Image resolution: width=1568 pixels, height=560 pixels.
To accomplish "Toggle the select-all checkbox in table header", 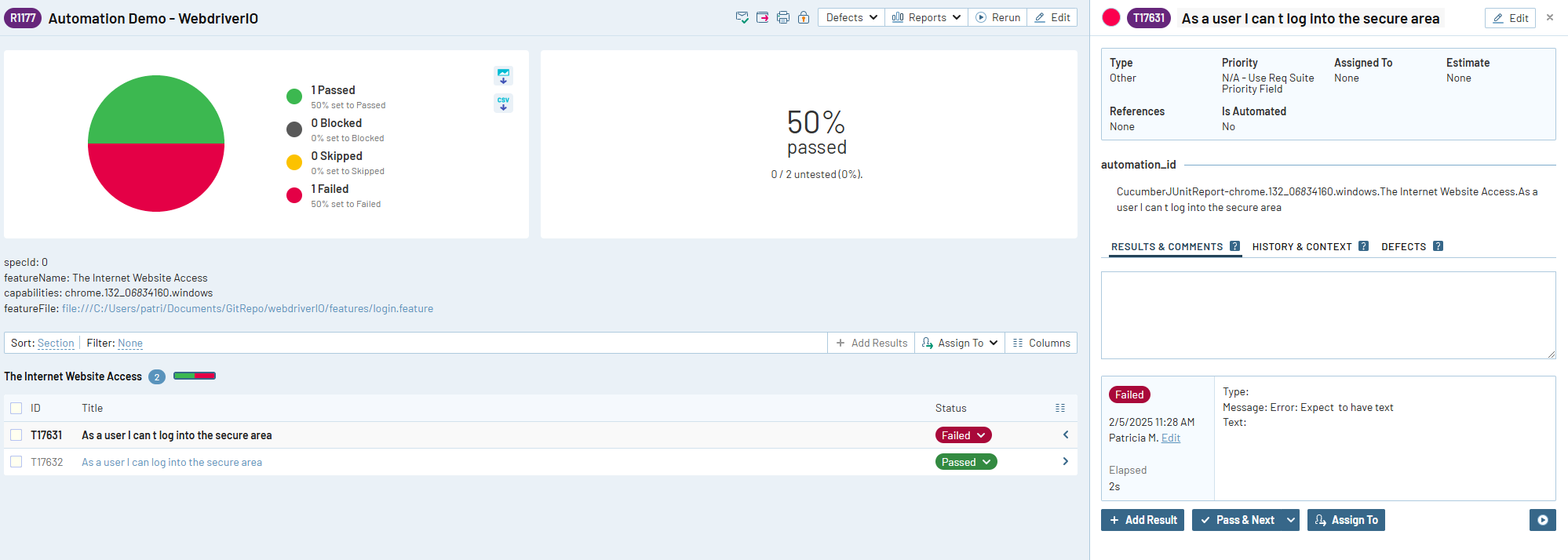I will pyautogui.click(x=16, y=408).
